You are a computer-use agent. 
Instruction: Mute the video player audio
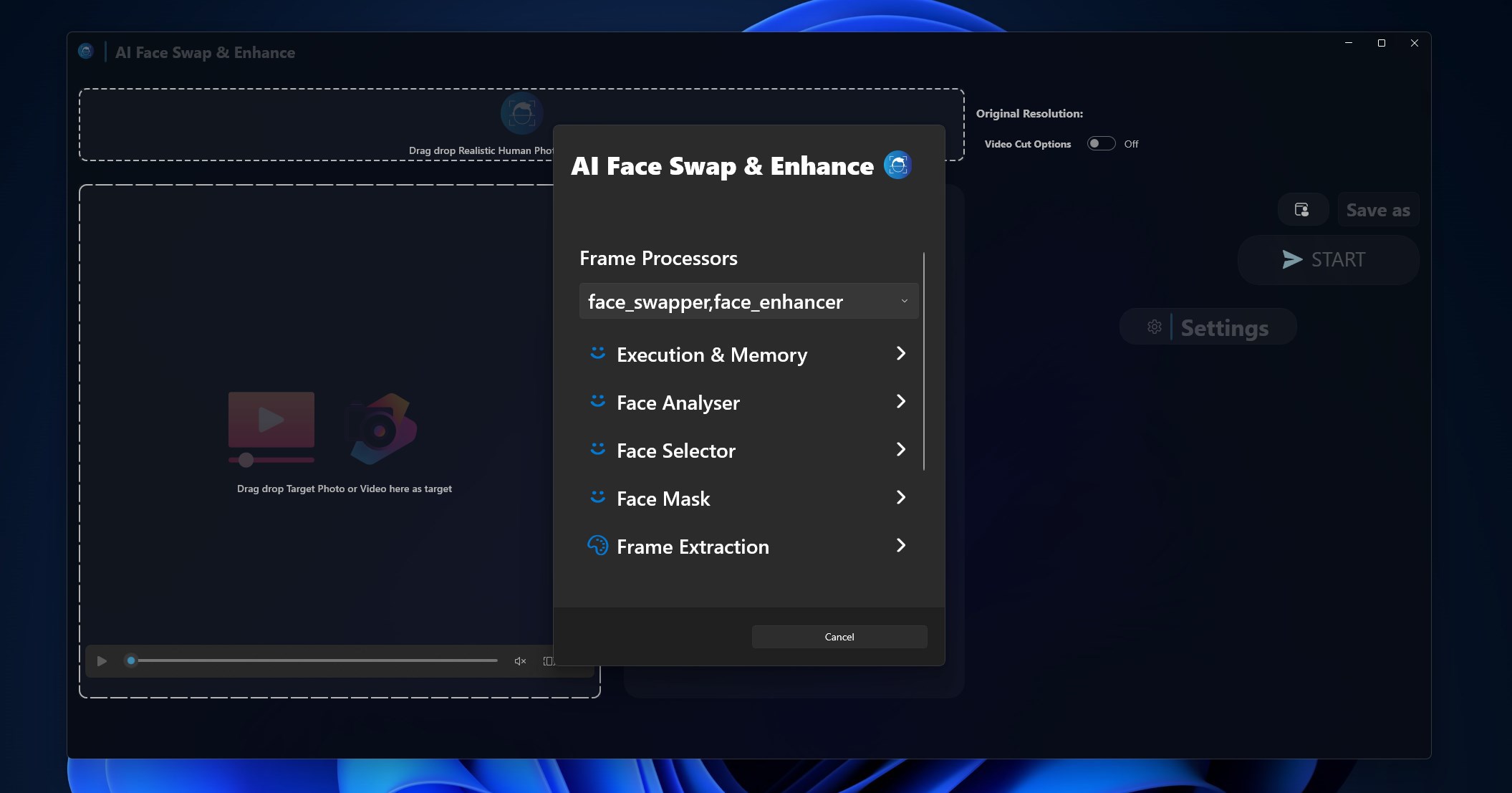pos(520,660)
